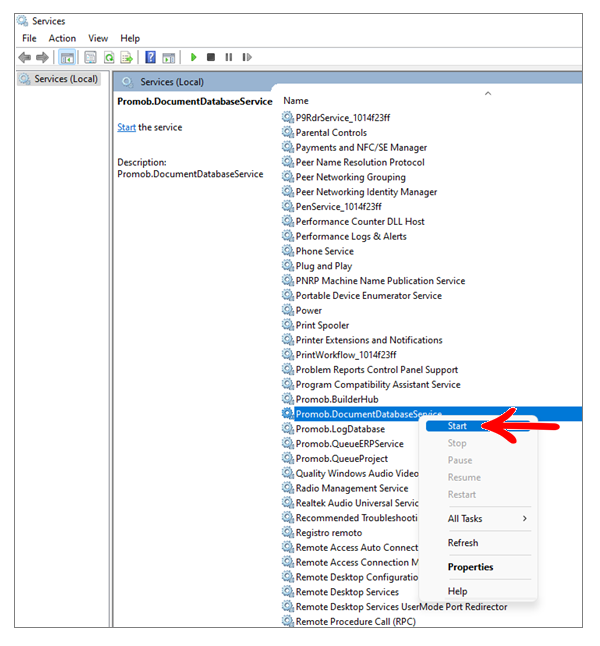Expand All Tasks submenu arrow
The height and width of the screenshot is (646, 600).
525,518
